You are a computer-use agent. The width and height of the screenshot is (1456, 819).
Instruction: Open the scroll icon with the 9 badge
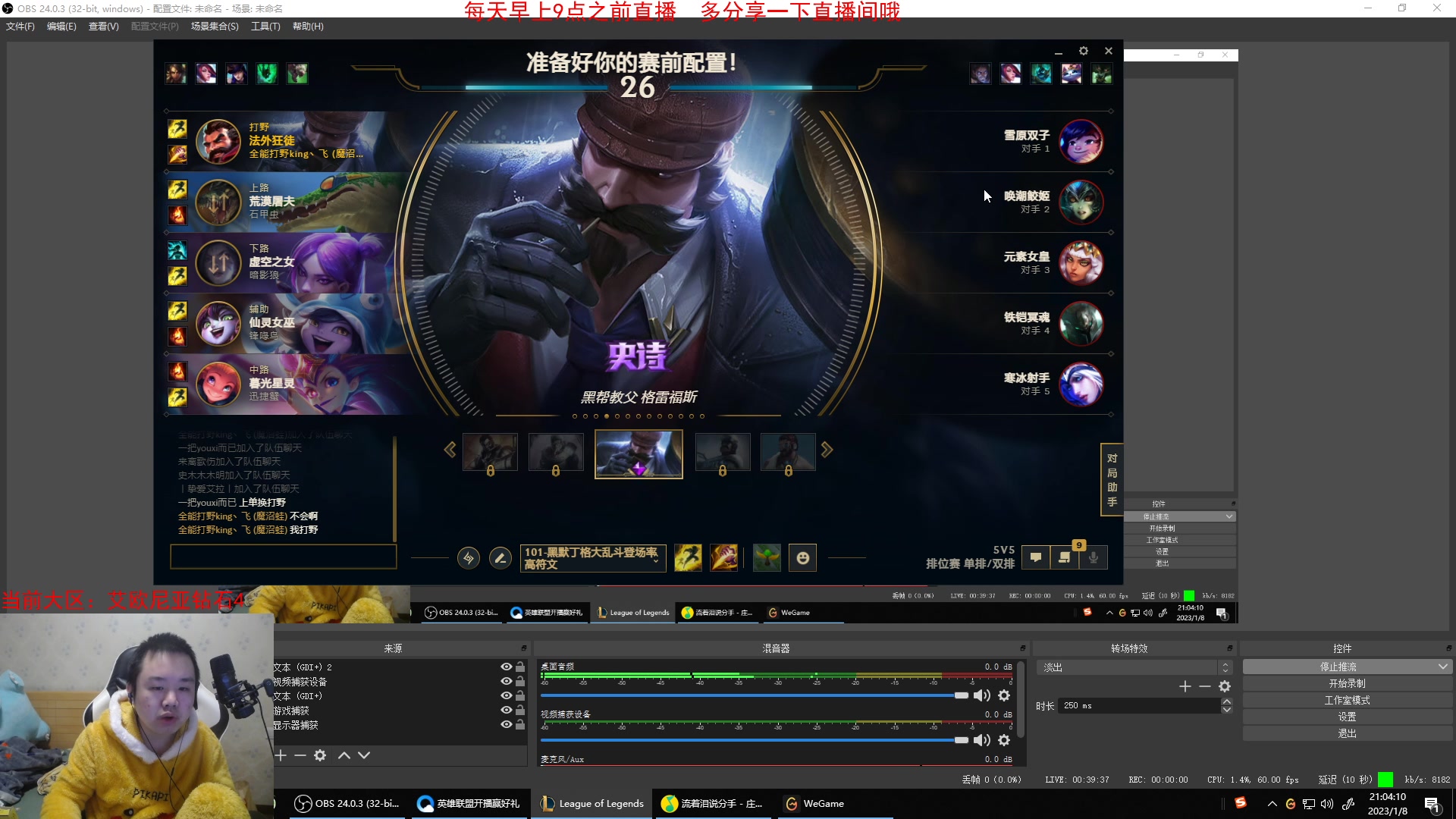tap(1065, 558)
